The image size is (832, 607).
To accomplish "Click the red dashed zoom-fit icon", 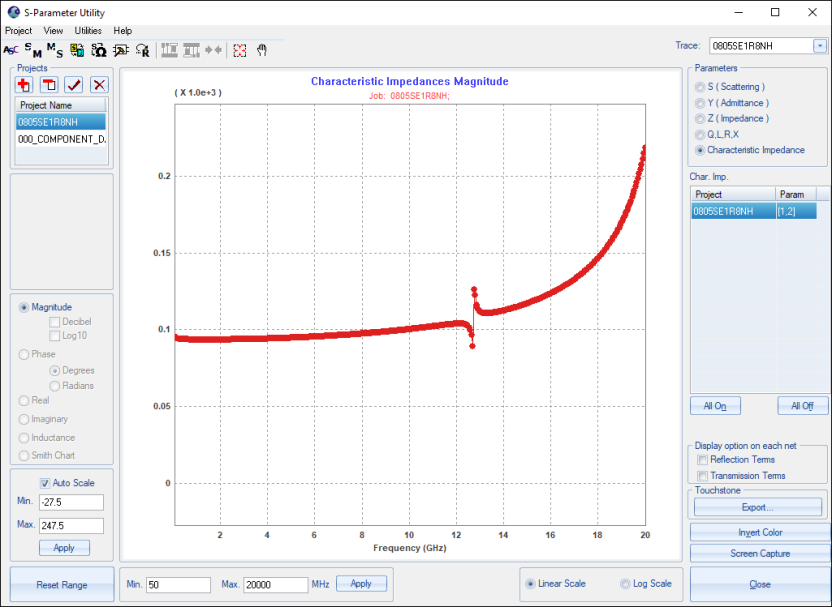I will (x=239, y=50).
